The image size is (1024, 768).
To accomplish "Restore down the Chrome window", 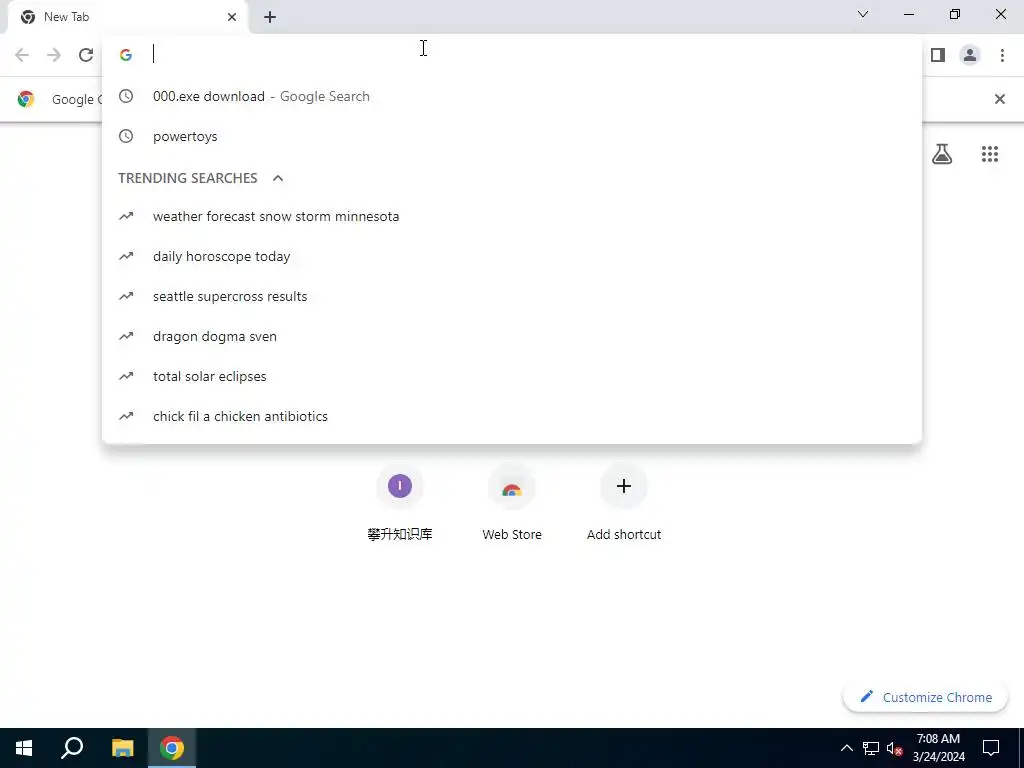I will click(955, 14).
